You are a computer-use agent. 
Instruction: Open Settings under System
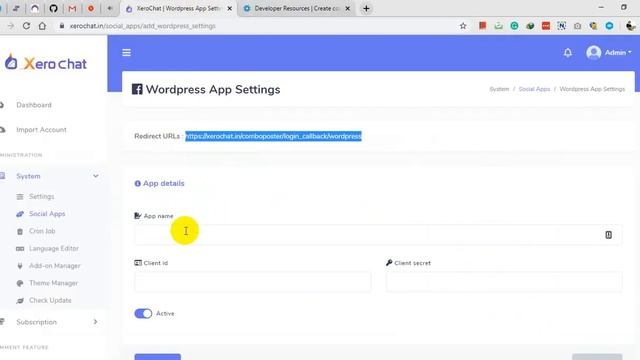41,197
